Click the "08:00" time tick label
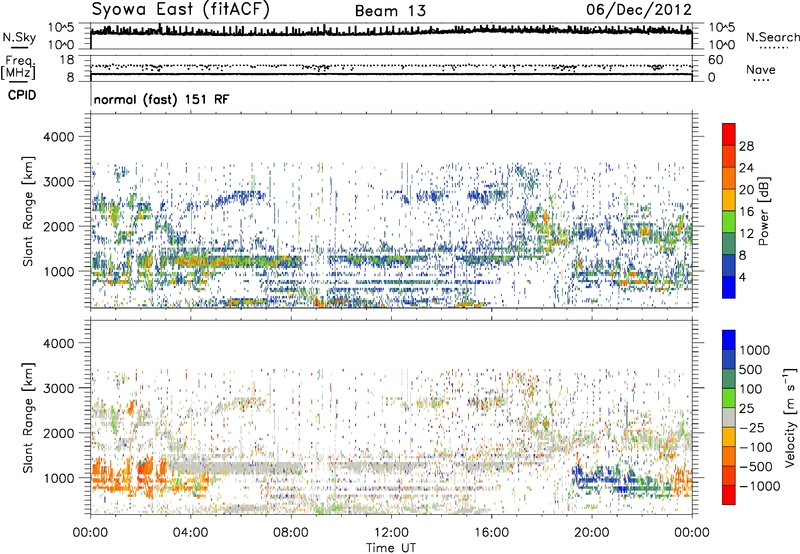 (291, 533)
